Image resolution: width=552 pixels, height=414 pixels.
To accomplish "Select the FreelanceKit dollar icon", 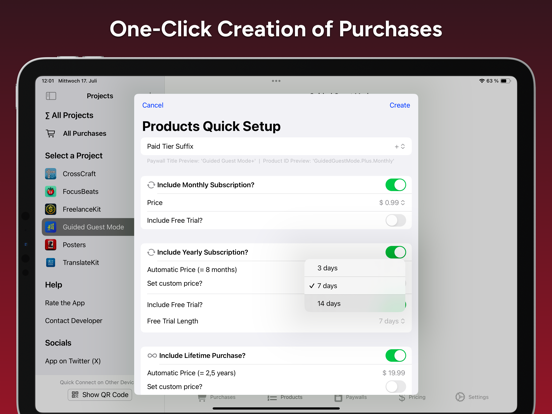I will [x=51, y=209].
